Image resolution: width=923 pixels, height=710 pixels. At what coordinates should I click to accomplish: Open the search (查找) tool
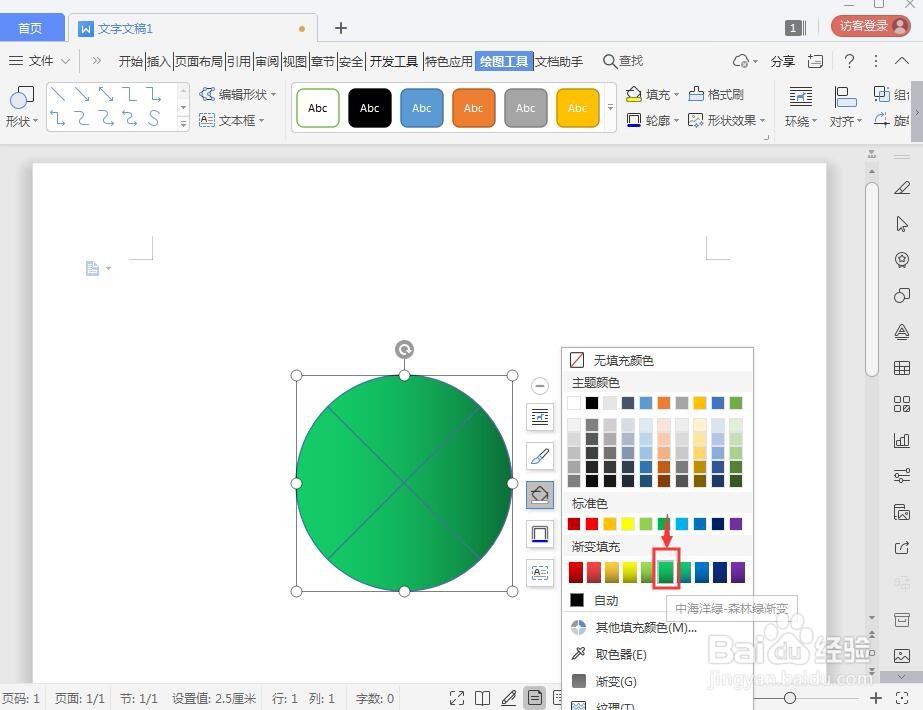pos(623,61)
